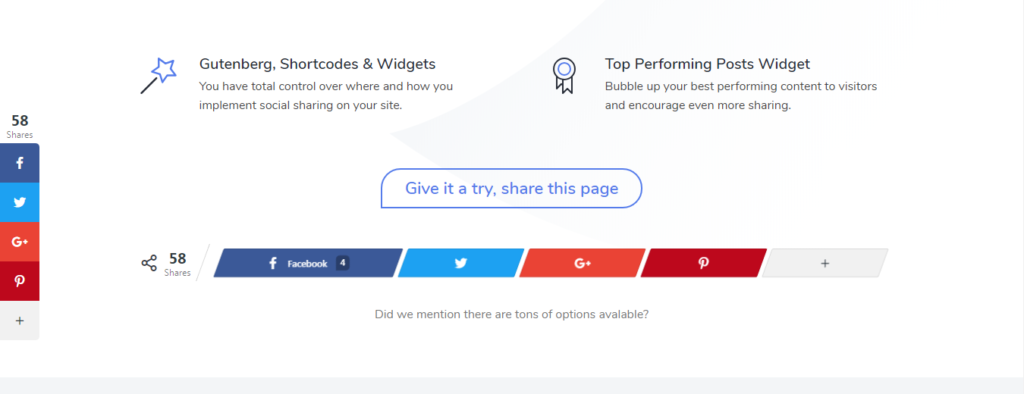Pin this page using sidebar Pinterest icon
The image size is (1024, 394).
(x=20, y=281)
